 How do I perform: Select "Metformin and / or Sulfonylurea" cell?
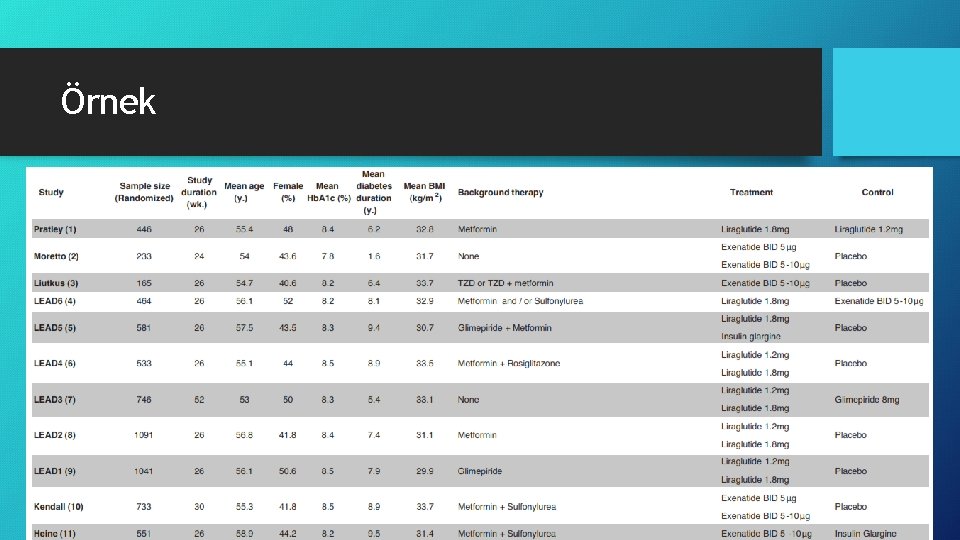tap(520, 301)
